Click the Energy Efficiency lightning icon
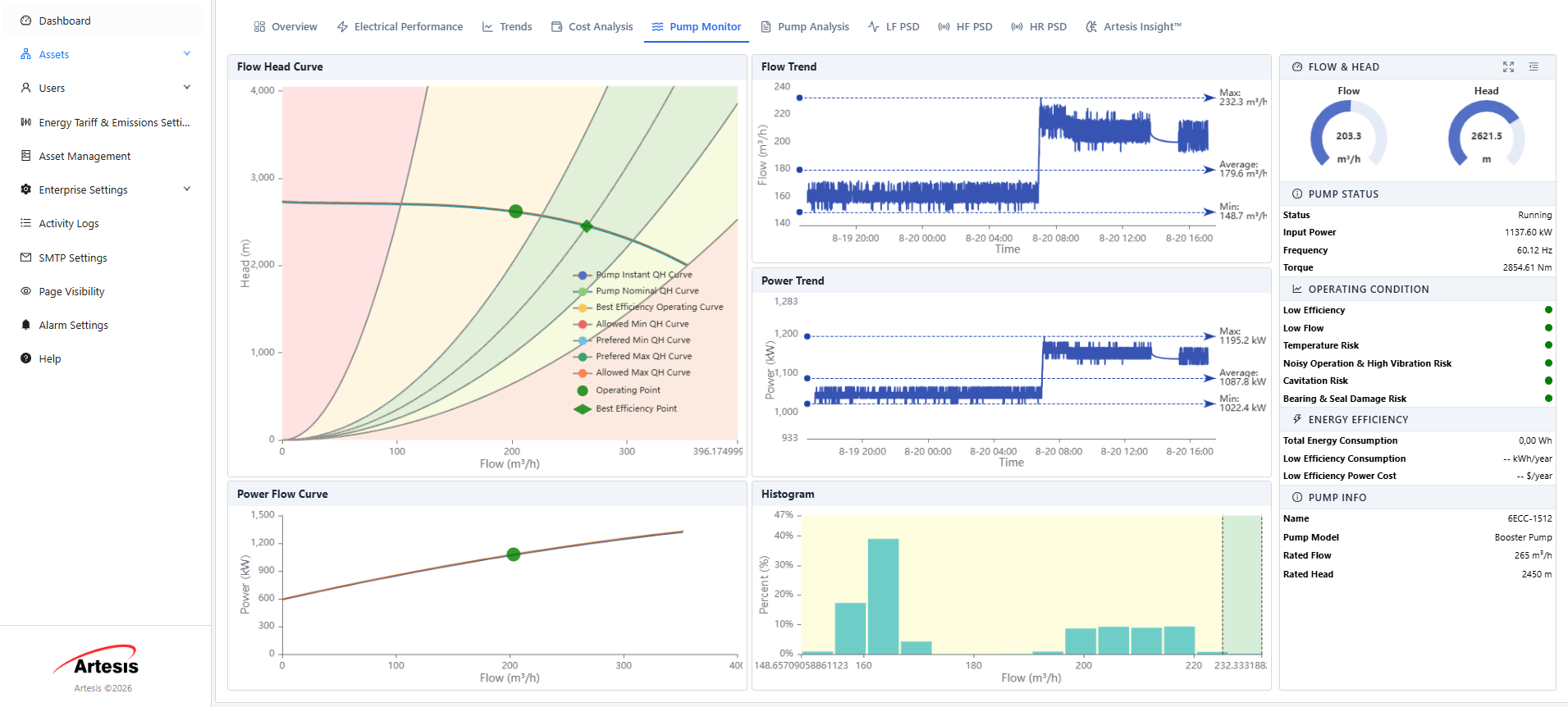The width and height of the screenshot is (1568, 707). coord(1297,419)
